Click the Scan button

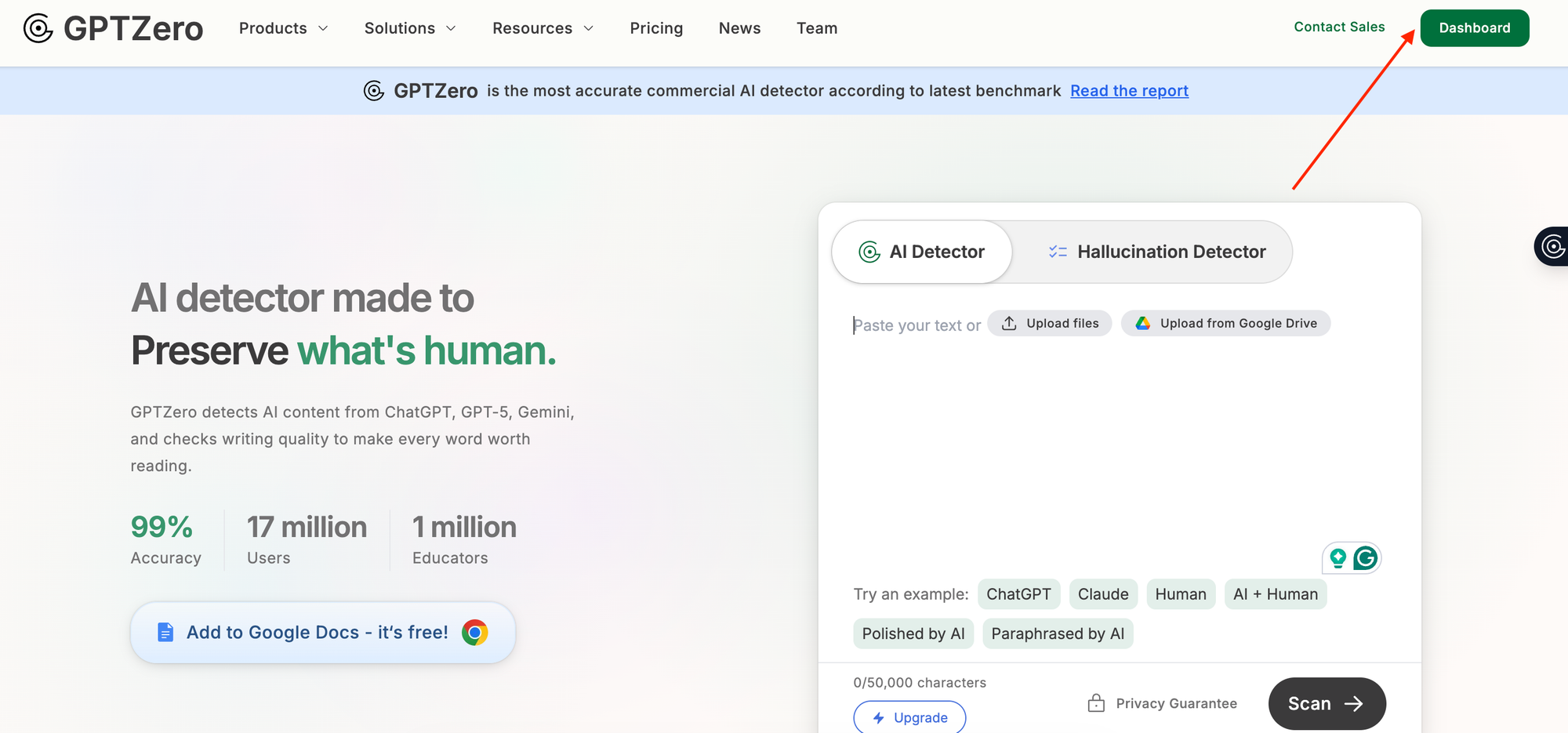[x=1327, y=703]
